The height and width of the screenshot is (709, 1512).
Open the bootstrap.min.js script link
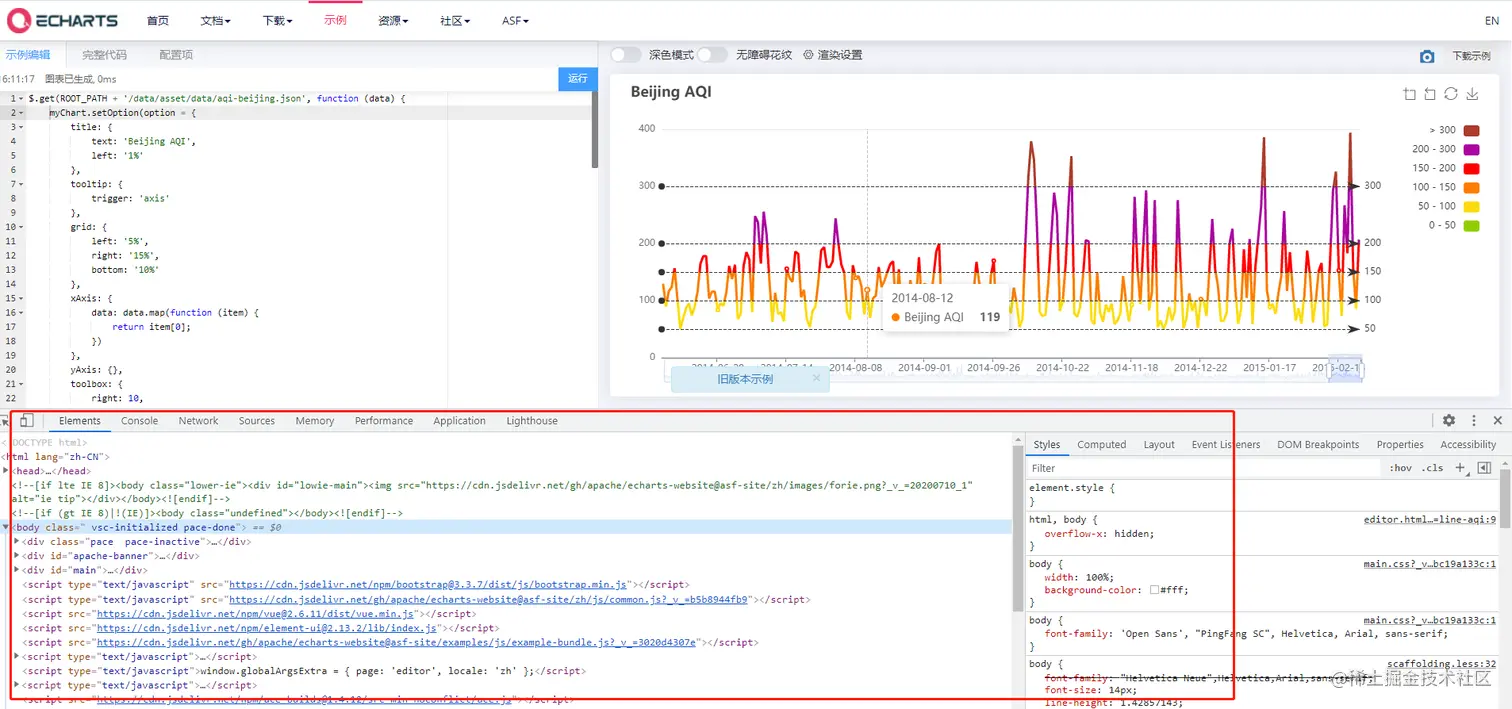click(x=428, y=585)
